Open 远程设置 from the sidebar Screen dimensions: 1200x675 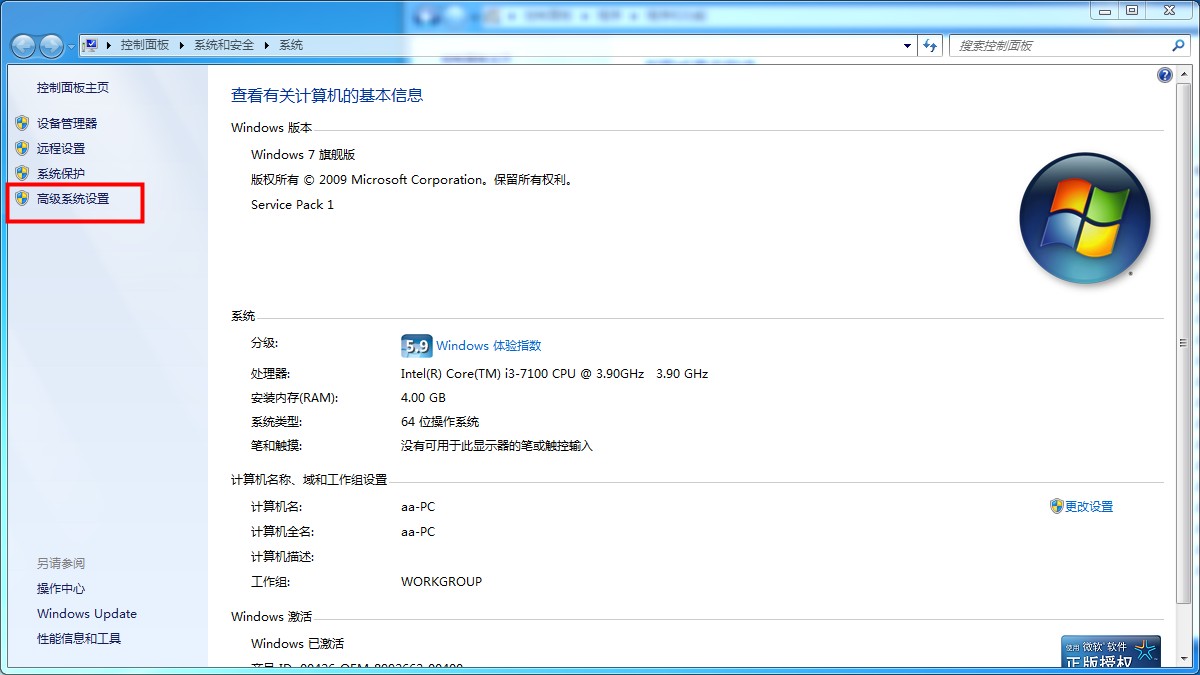(61, 148)
